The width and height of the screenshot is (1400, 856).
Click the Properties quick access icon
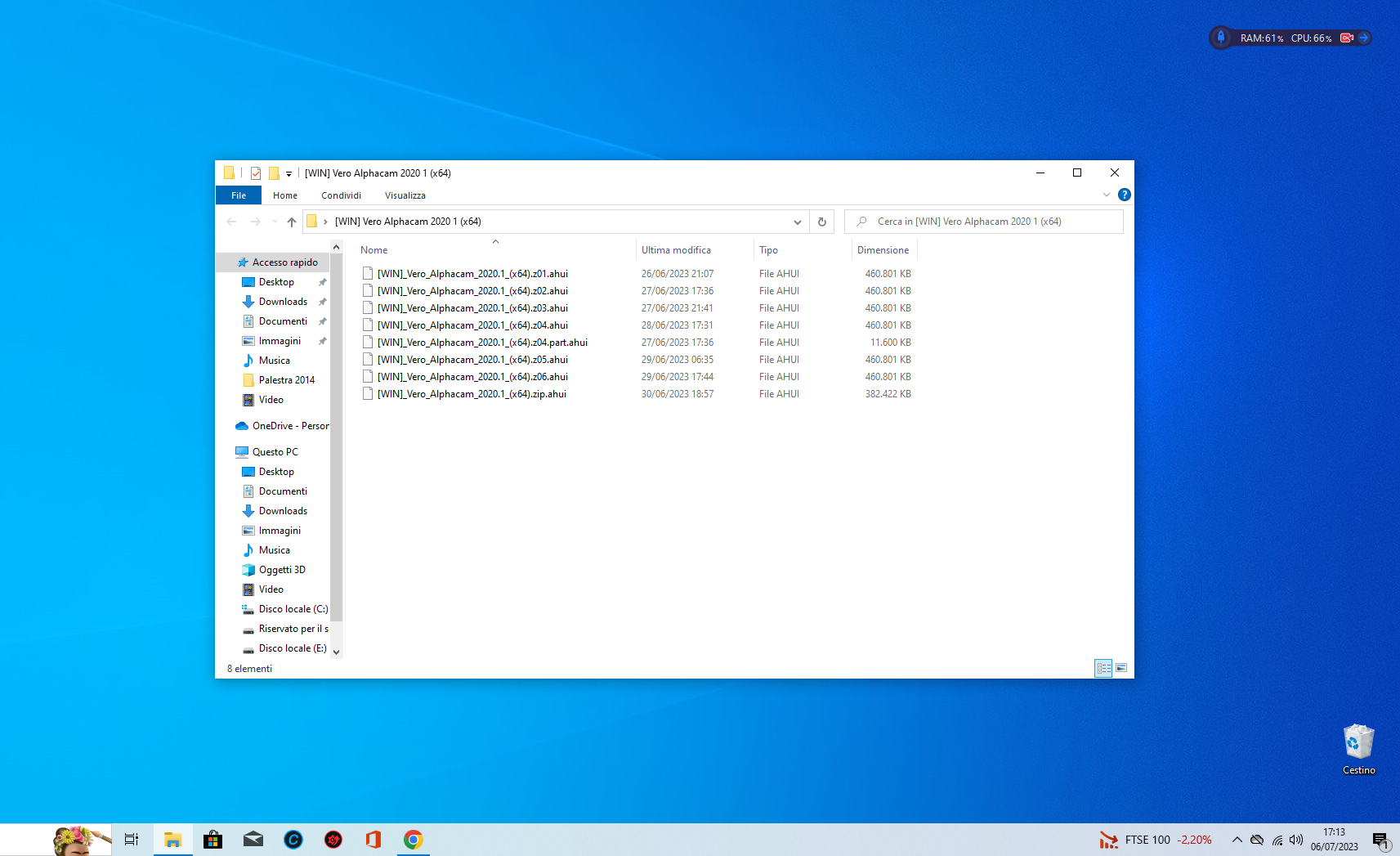pos(256,173)
